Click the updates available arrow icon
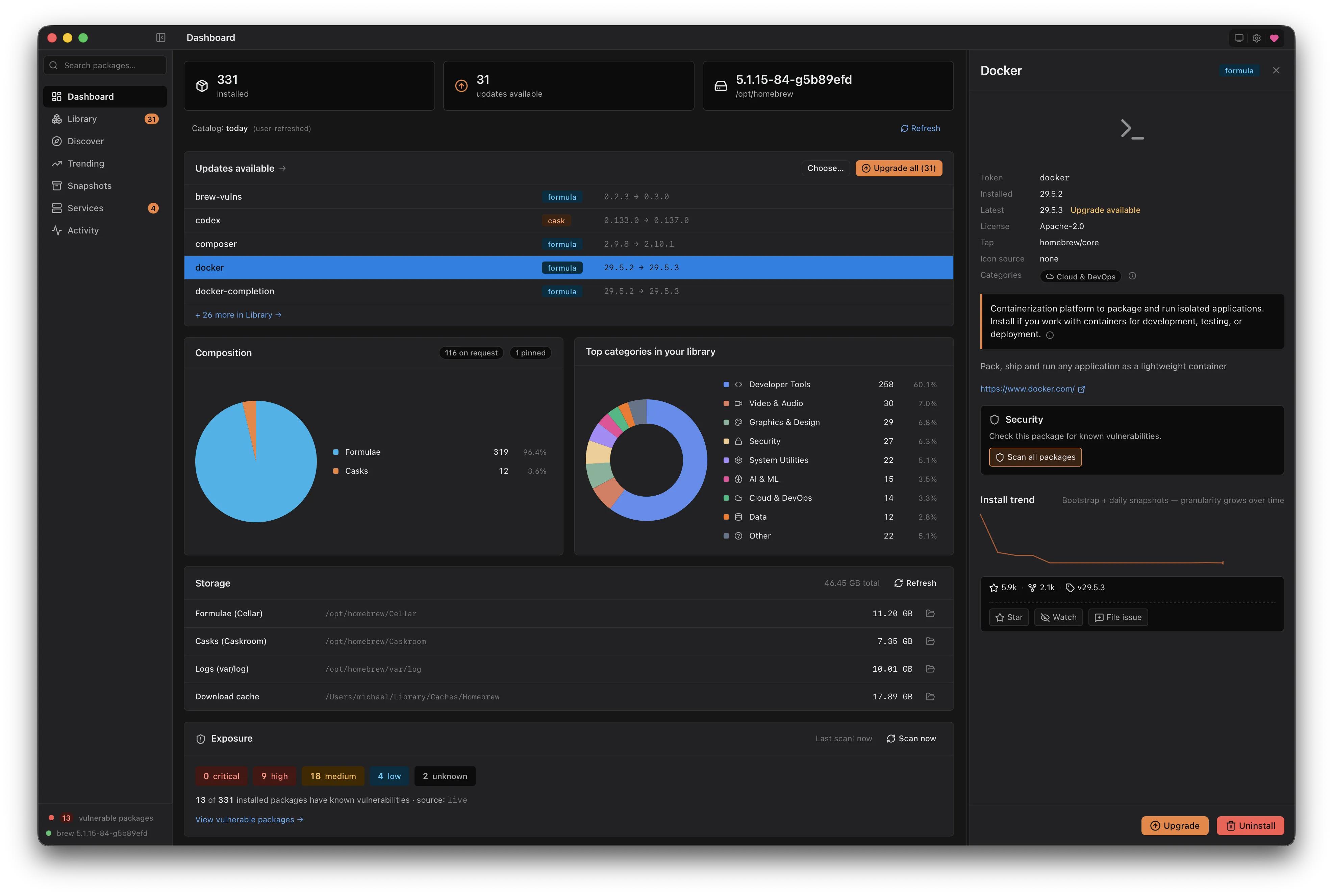The height and width of the screenshot is (896, 1333). pyautogui.click(x=461, y=86)
